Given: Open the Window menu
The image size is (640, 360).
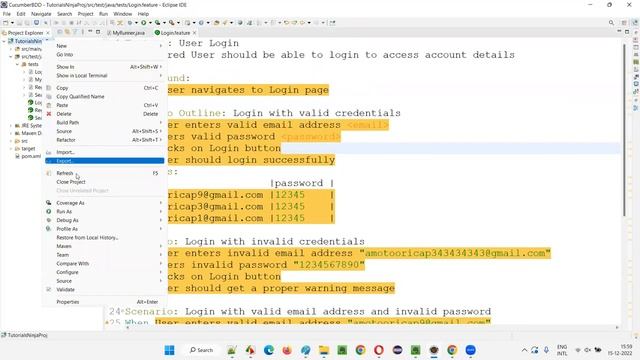Looking at the screenshot, I should pos(122,14).
